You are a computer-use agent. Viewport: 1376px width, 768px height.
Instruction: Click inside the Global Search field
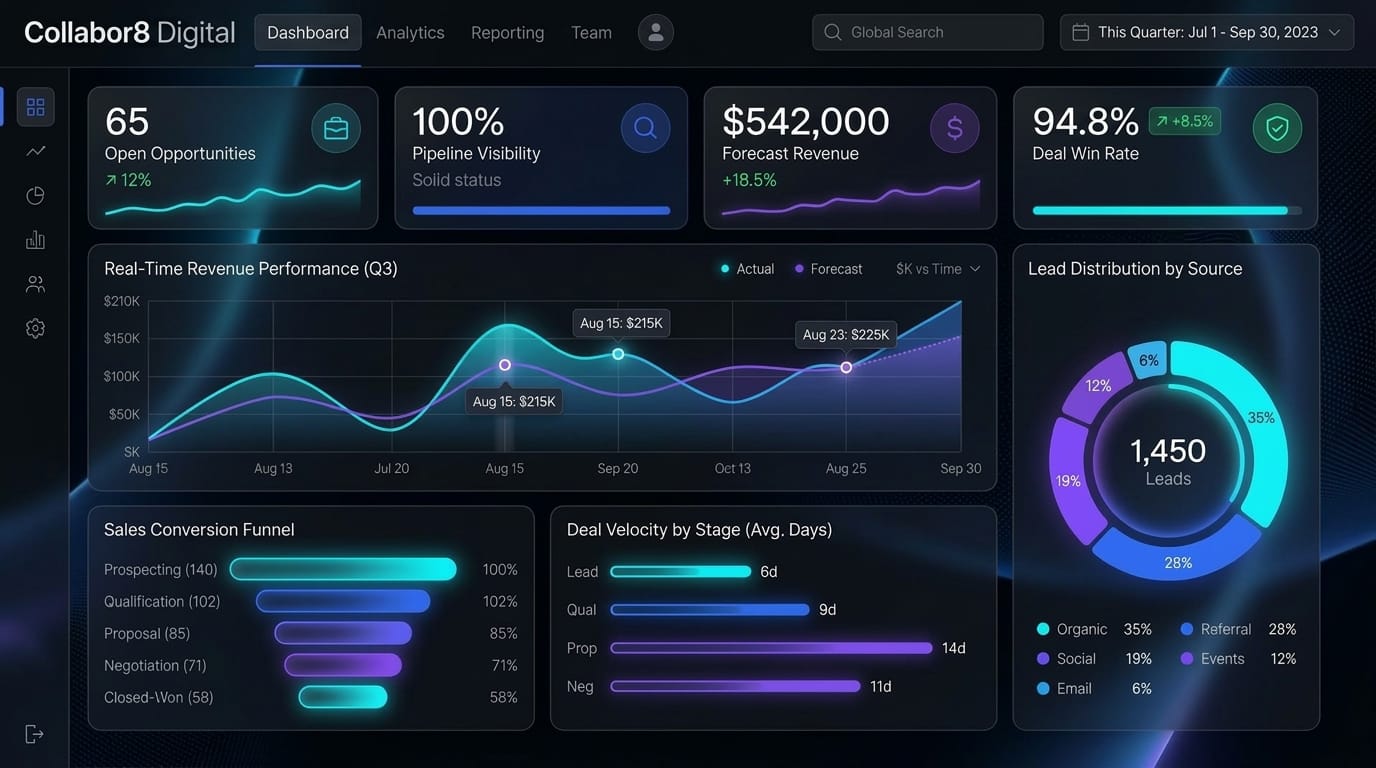[928, 32]
